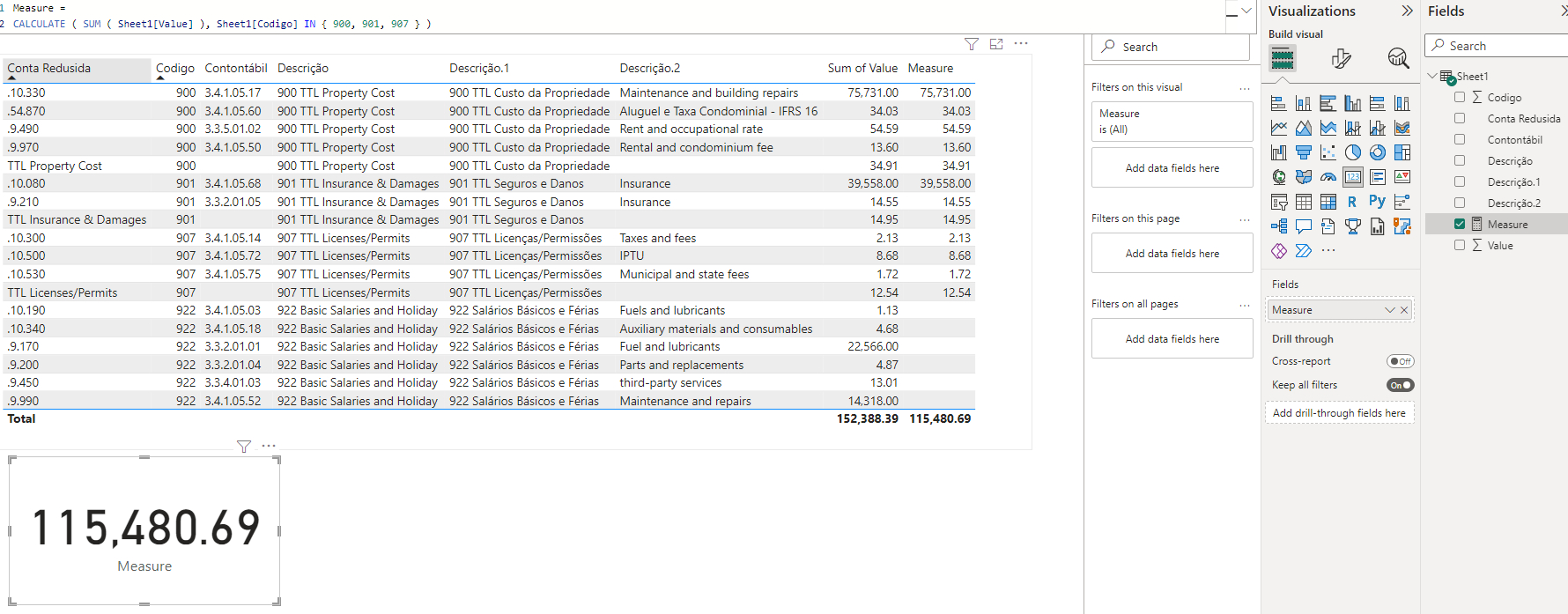
Task: Click the selected card visual icon
Action: click(1353, 177)
